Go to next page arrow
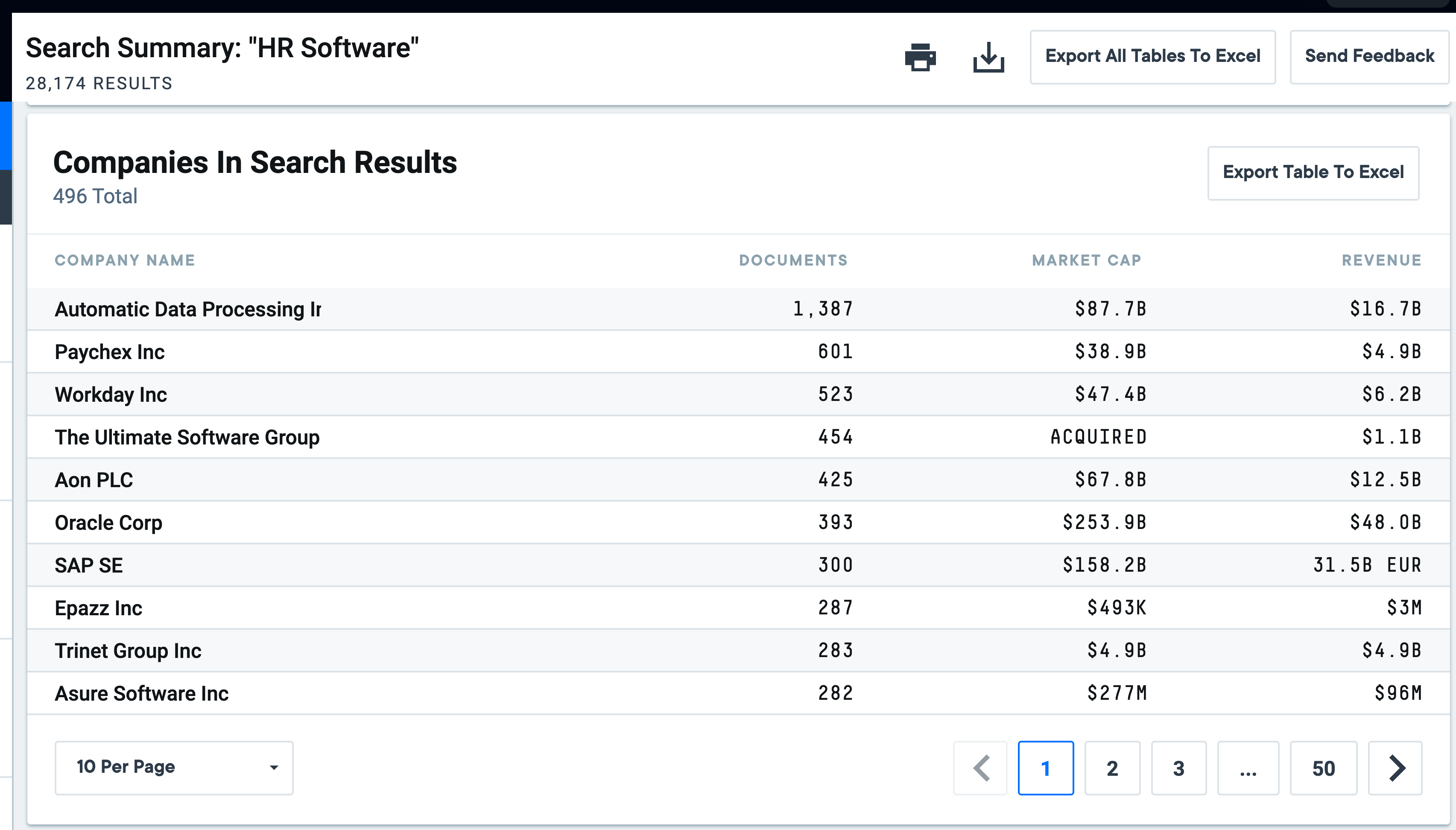This screenshot has width=1456, height=830. coord(1395,768)
